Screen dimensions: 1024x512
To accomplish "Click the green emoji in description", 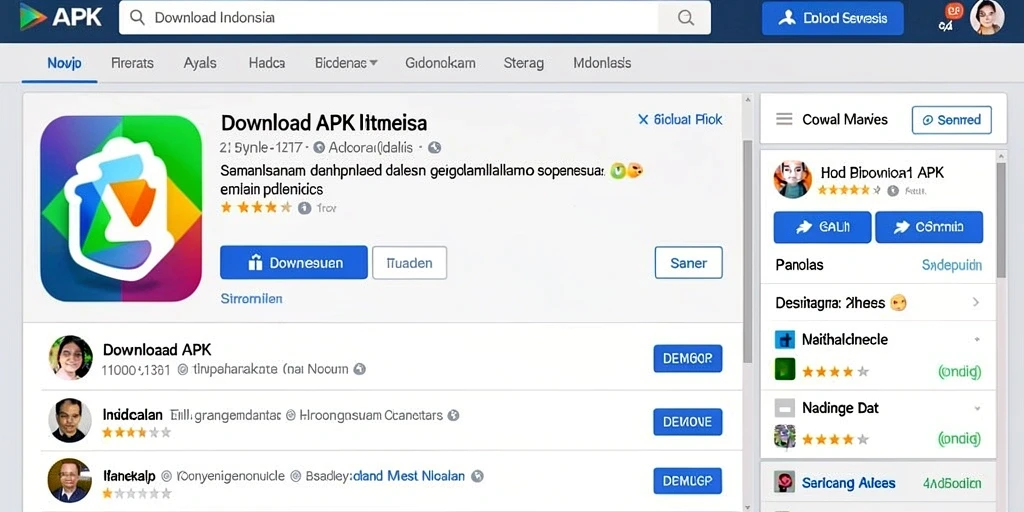I will 616,171.
